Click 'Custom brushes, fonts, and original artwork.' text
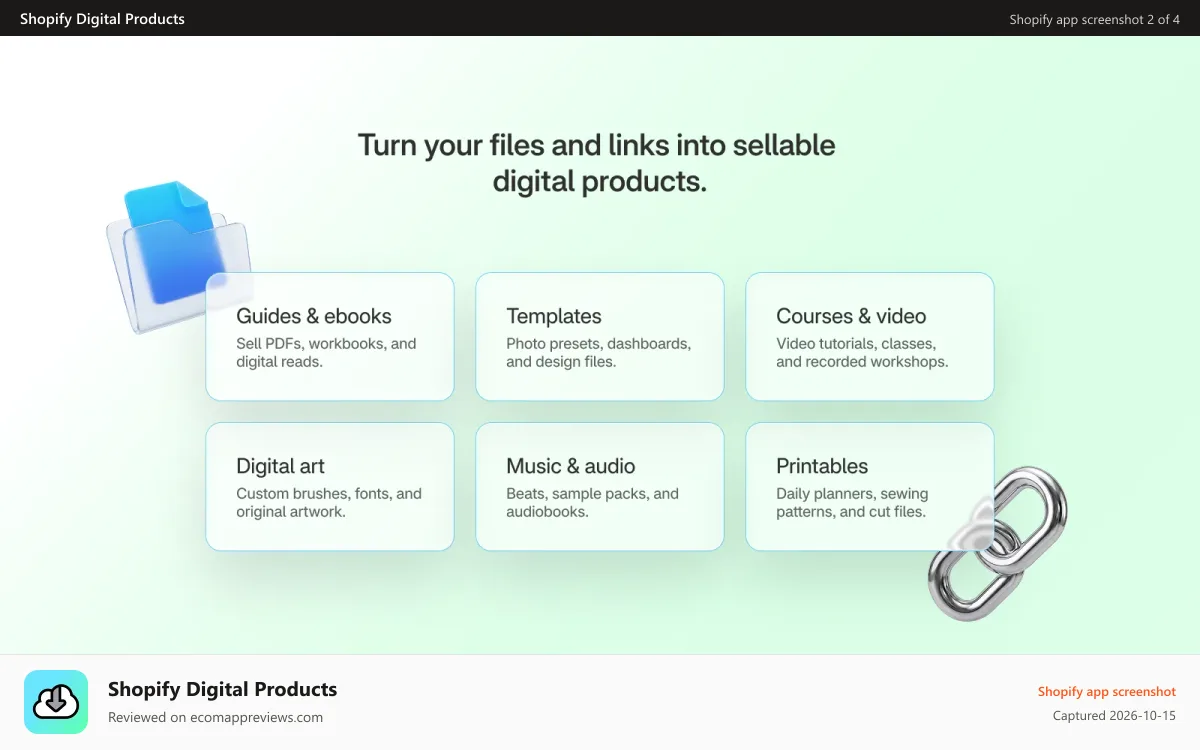 [x=329, y=503]
